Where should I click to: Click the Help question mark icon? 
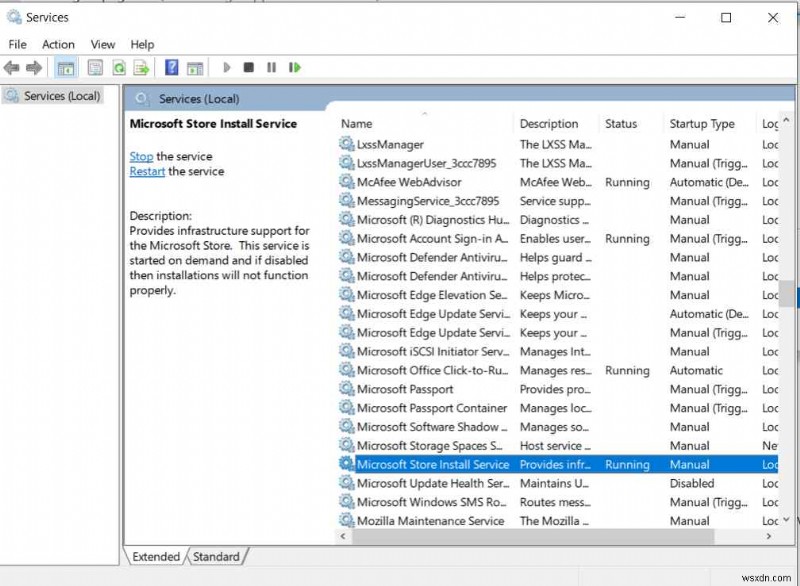coord(171,67)
